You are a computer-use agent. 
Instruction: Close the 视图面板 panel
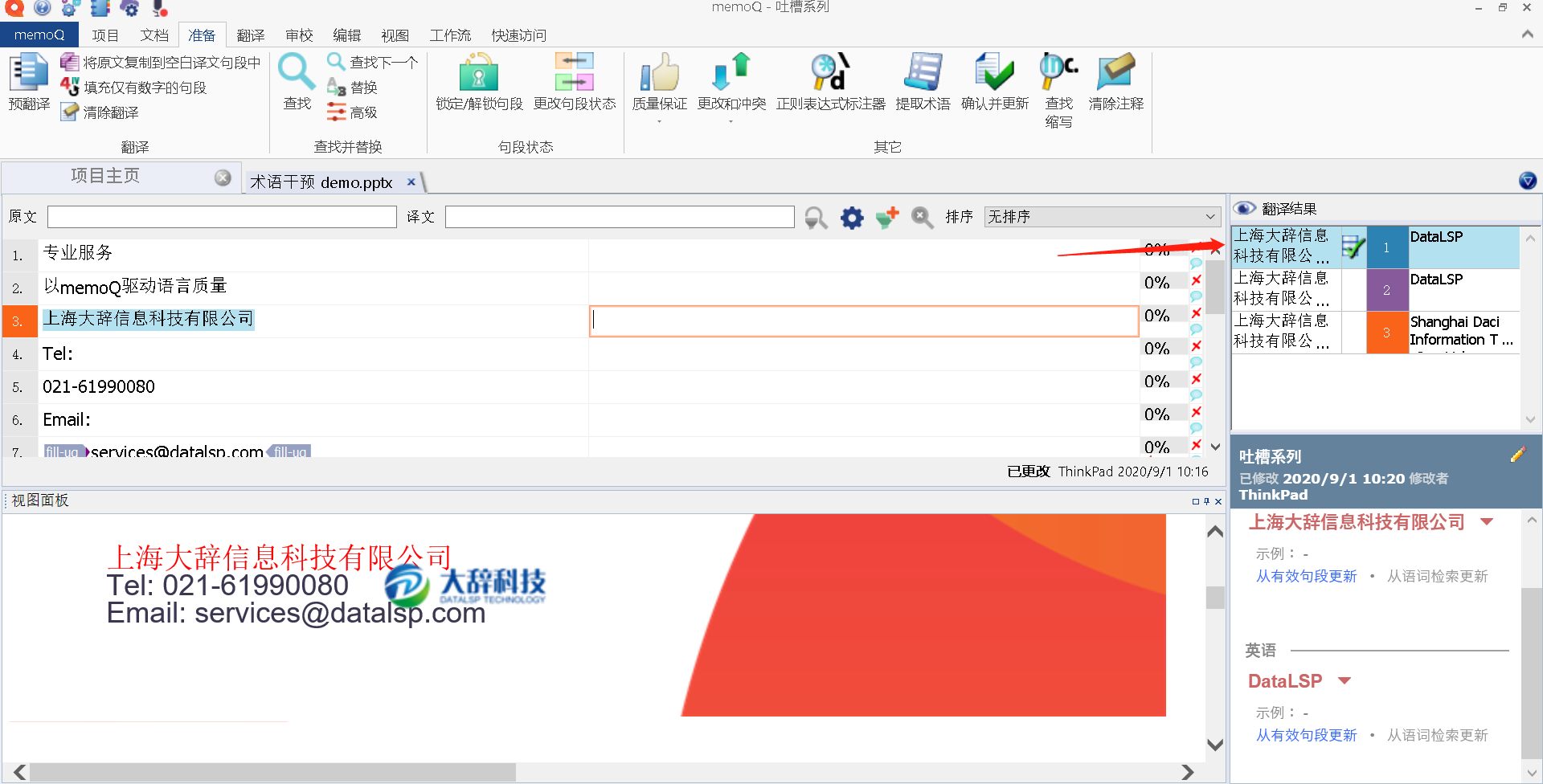pyautogui.click(x=1218, y=501)
